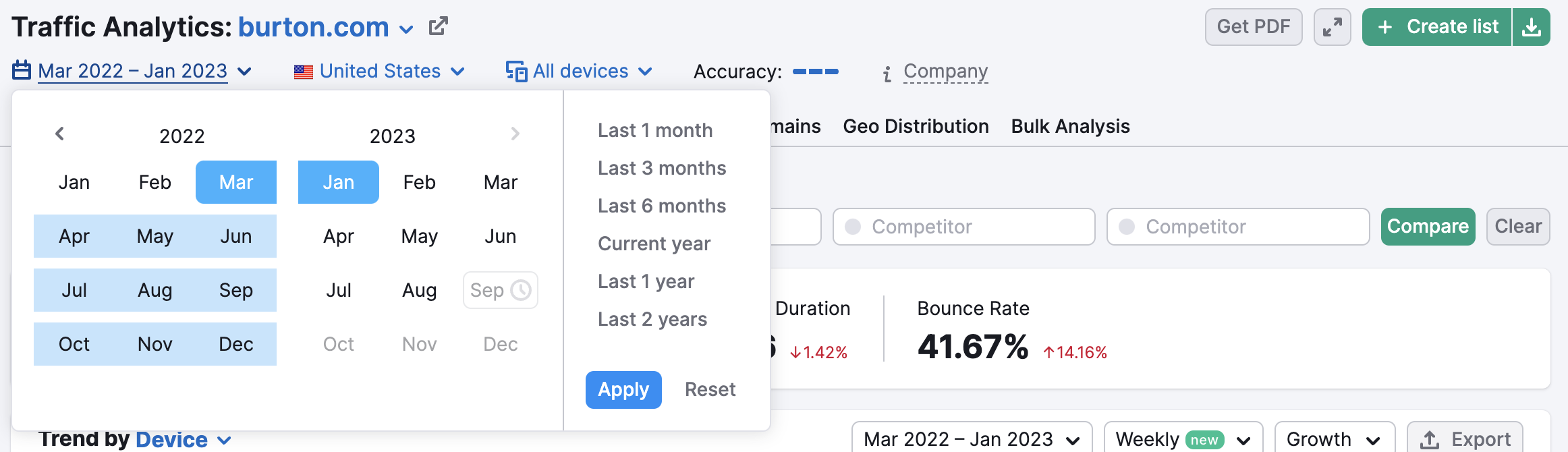Select Feb 2023 in calendar
The width and height of the screenshot is (1568, 452).
tap(420, 182)
